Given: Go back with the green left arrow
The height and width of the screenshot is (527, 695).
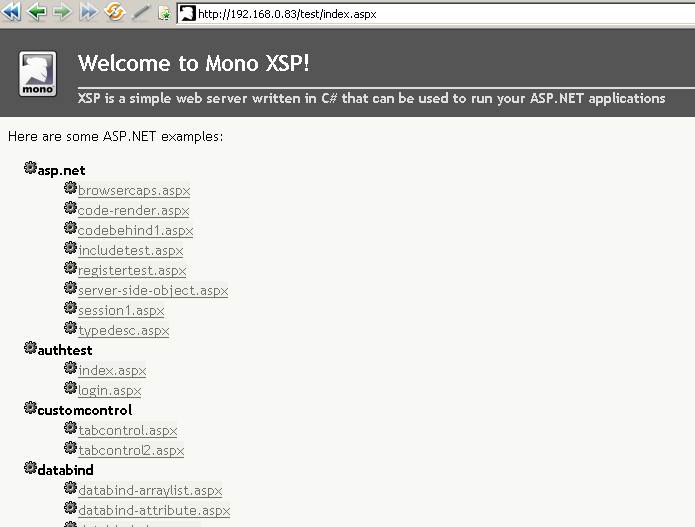Looking at the screenshot, I should [x=37, y=12].
